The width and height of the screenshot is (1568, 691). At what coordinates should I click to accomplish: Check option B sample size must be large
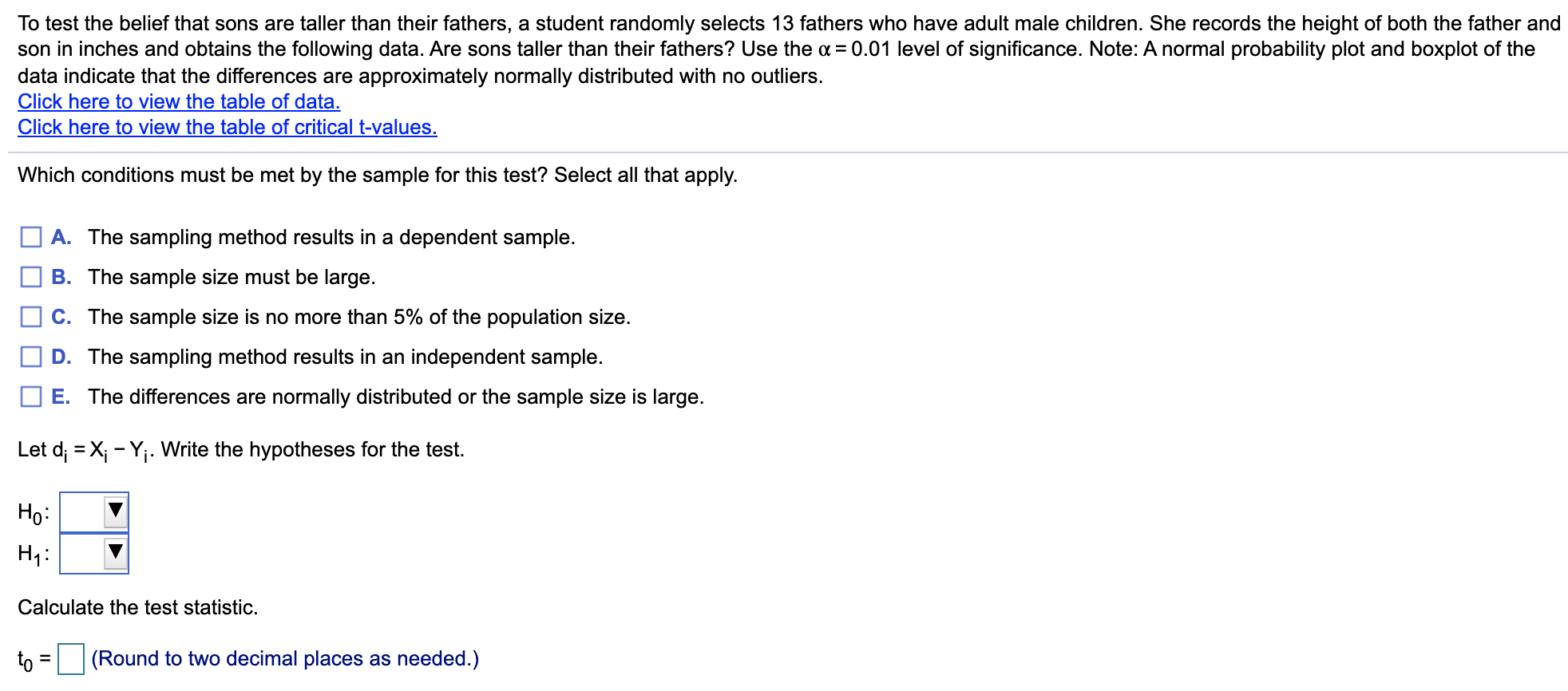click(x=31, y=277)
